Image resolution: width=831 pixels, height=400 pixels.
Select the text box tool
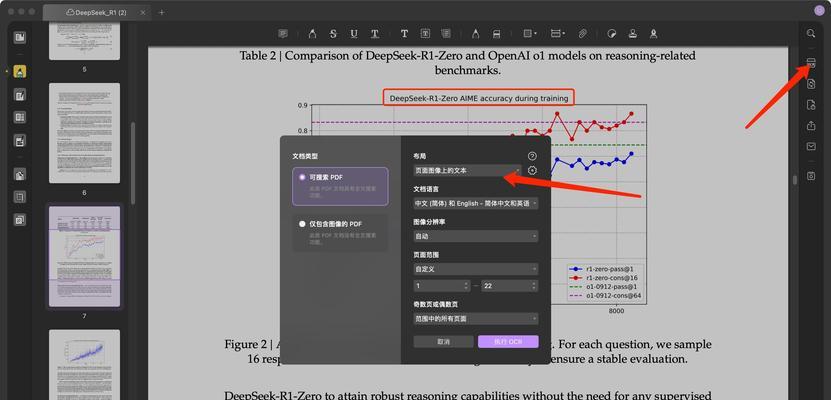point(425,34)
